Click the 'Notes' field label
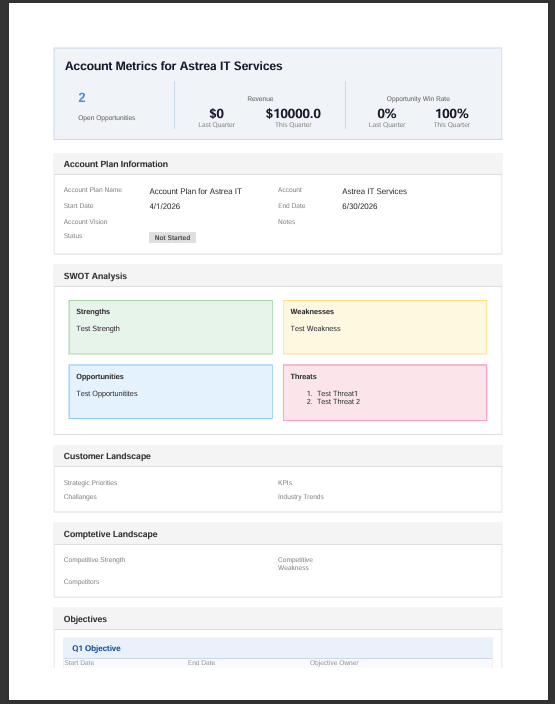 [286, 222]
